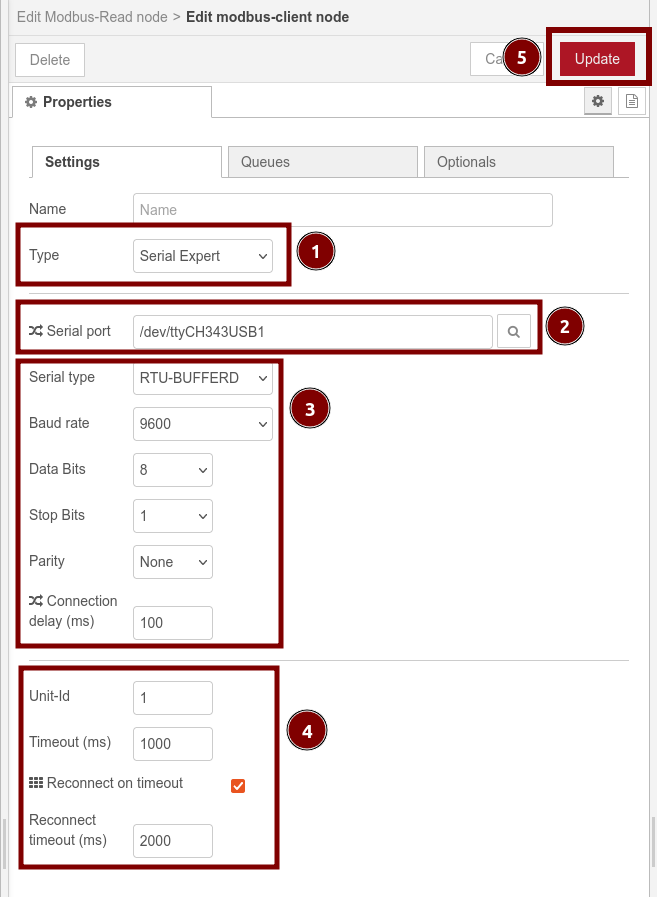Viewport: 657px width, 897px height.
Task: Switch to the Settings tab
Action: 126,162
